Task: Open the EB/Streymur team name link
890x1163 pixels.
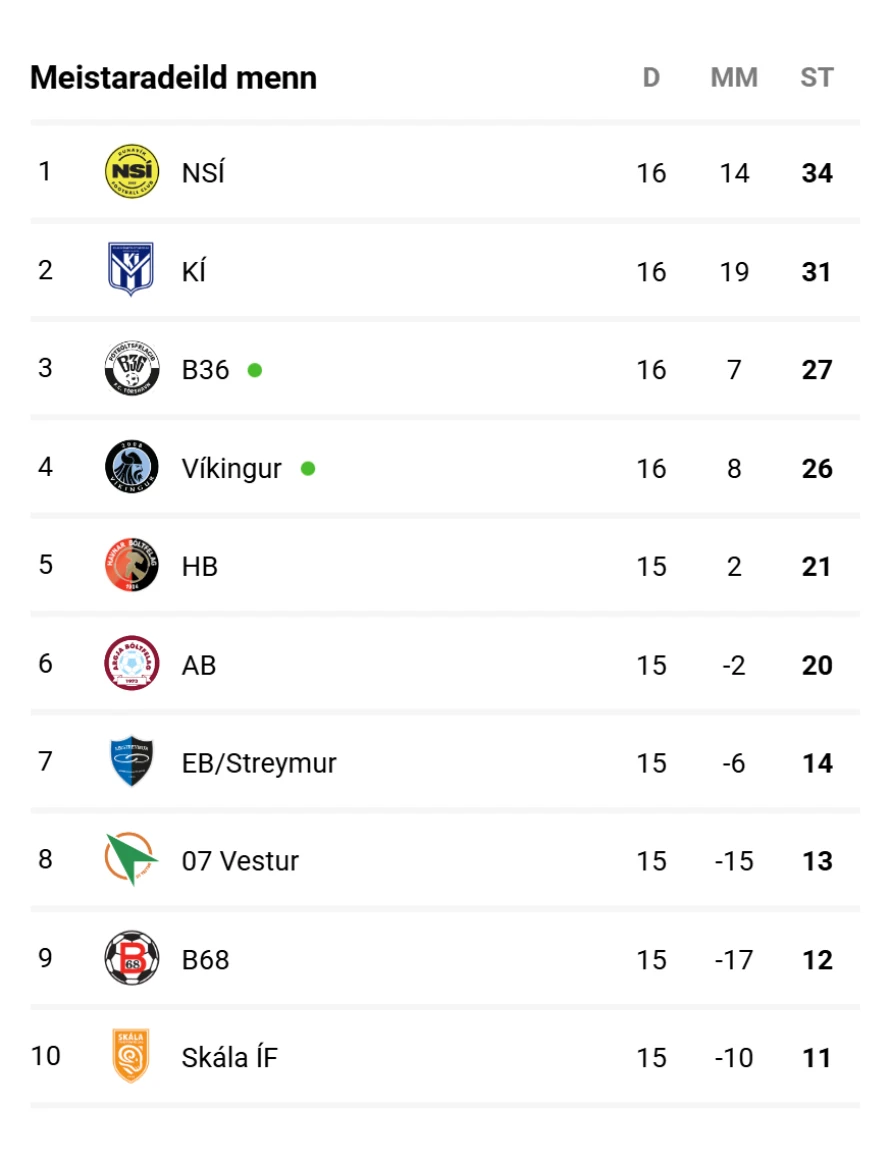Action: (259, 762)
